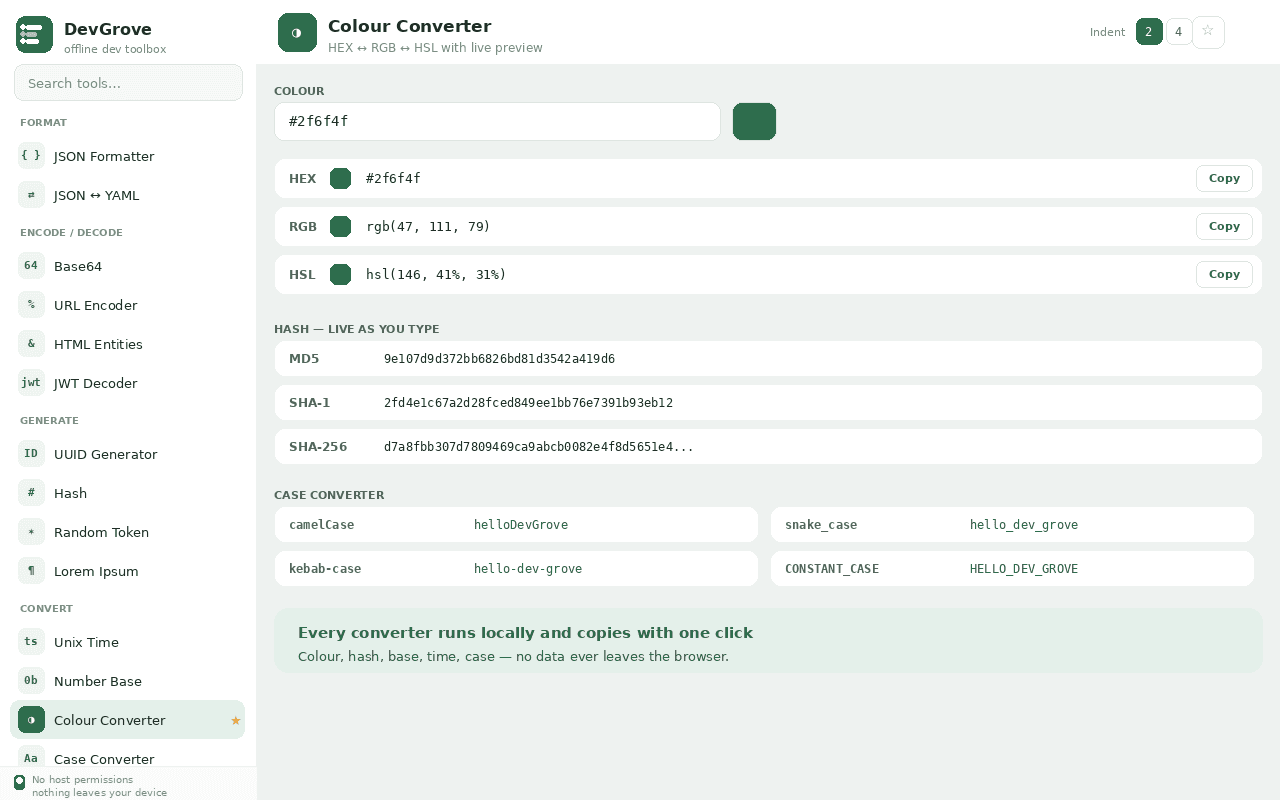The image size is (1280, 800).
Task: Open Base64 tool
Action: [x=127, y=266]
